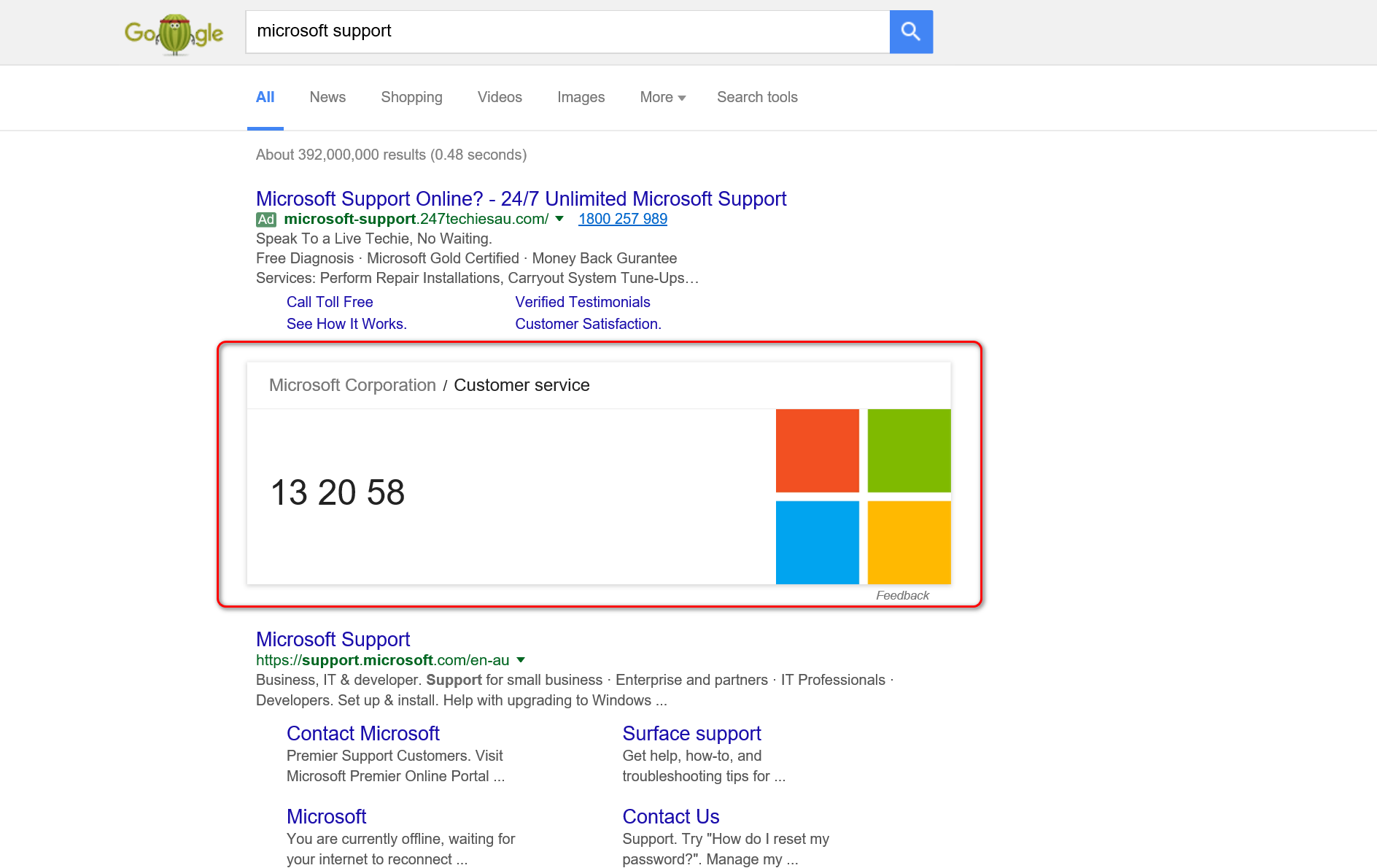Click the 'Speak To a Live Techie' ad text

(374, 239)
